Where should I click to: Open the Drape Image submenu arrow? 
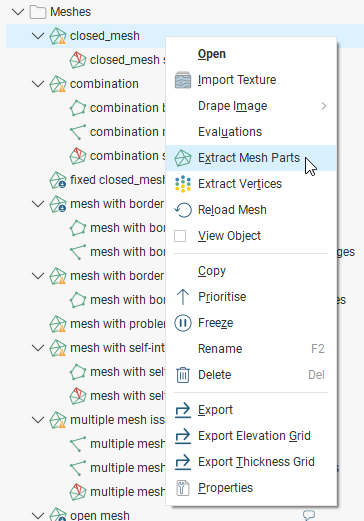[323, 106]
